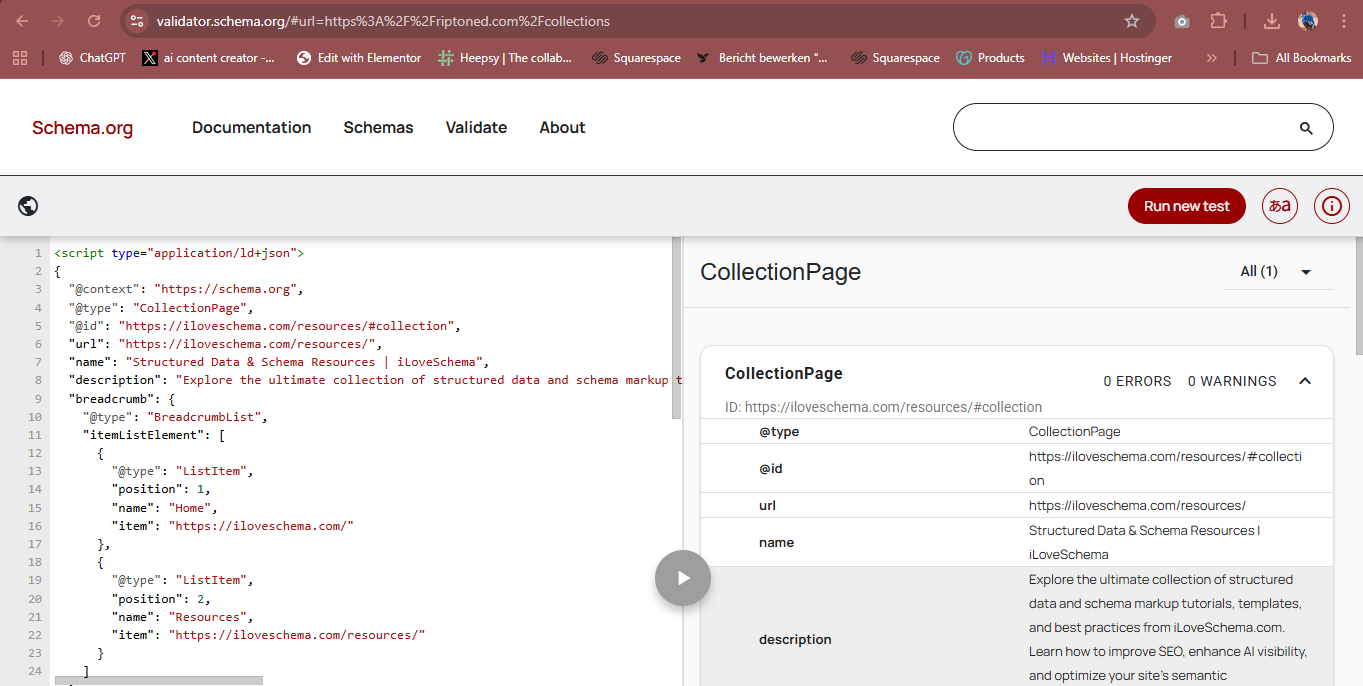Viewport: 1363px width, 686px height.
Task: Click the Schema.org logo link
Action: coord(82,128)
